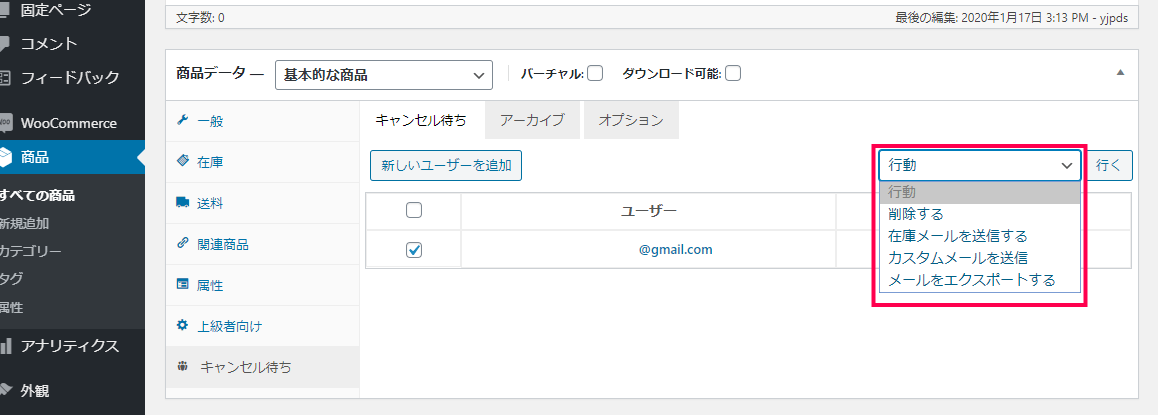Open the 一般 tab wrench icon
Image resolution: width=1158 pixels, height=415 pixels.
(x=182, y=120)
